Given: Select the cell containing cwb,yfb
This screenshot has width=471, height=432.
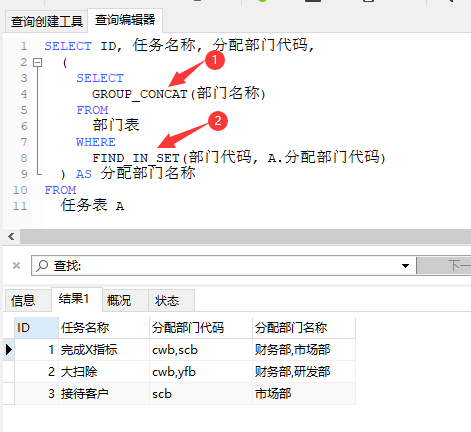Looking at the screenshot, I should coord(201,372).
